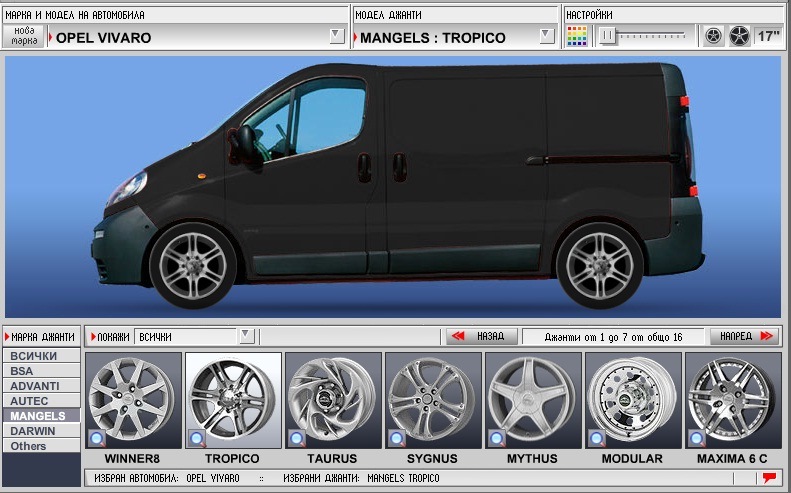This screenshot has width=791, height=493.
Task: Zoom the TAURUS wheel with magnifier icon
Action: [297, 439]
